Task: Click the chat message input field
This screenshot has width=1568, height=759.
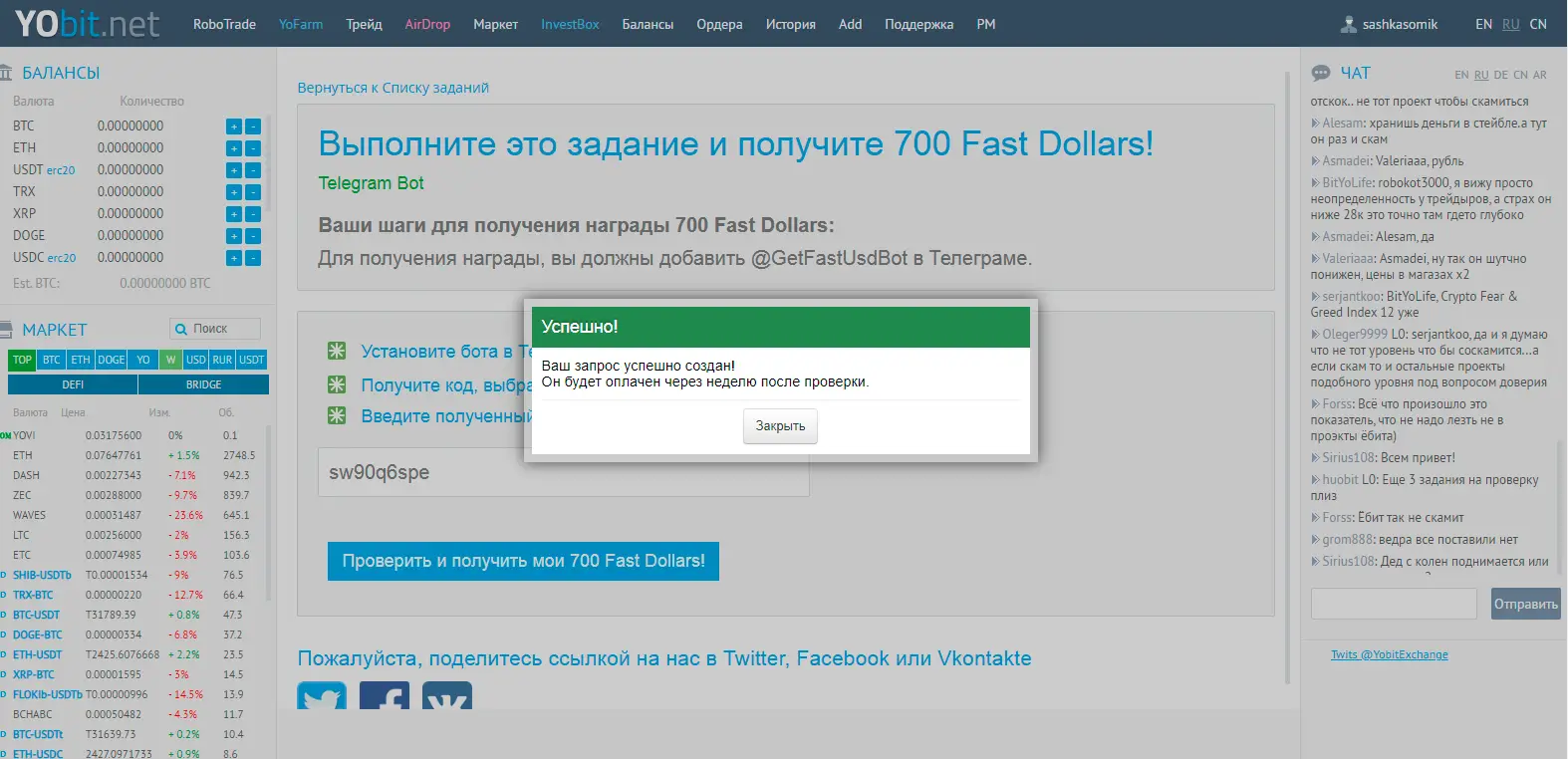Action: pos(1394,604)
